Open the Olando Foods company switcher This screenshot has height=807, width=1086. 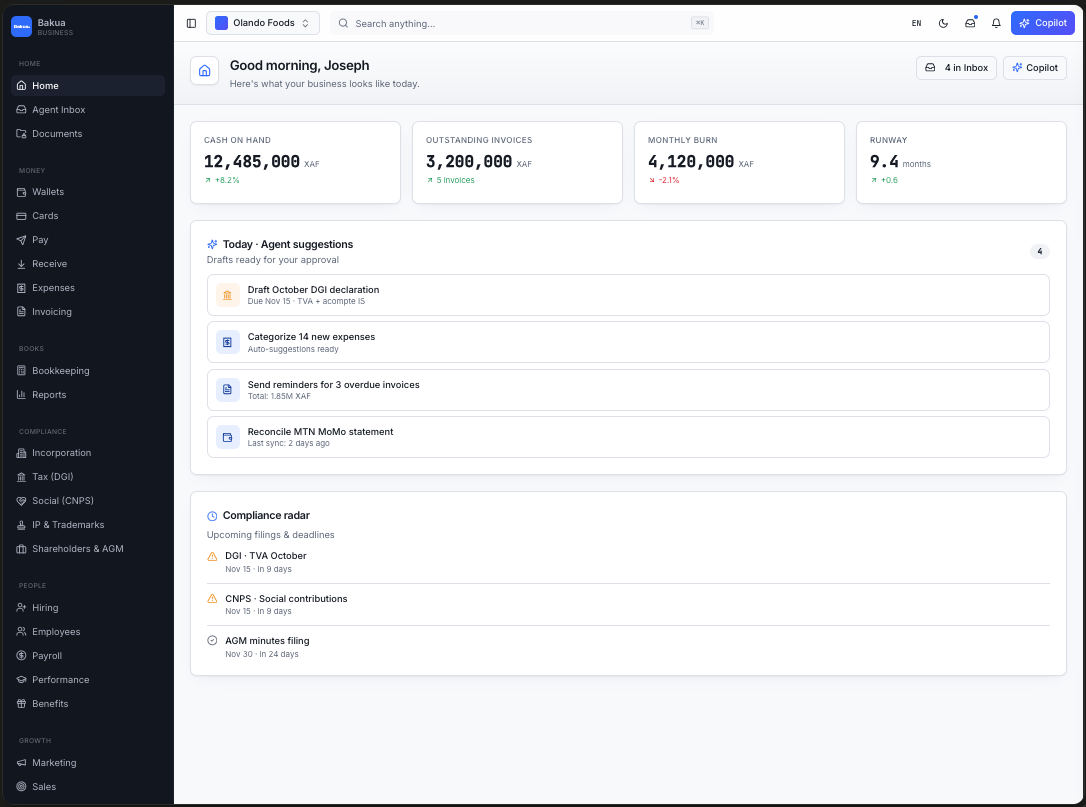[262, 24]
